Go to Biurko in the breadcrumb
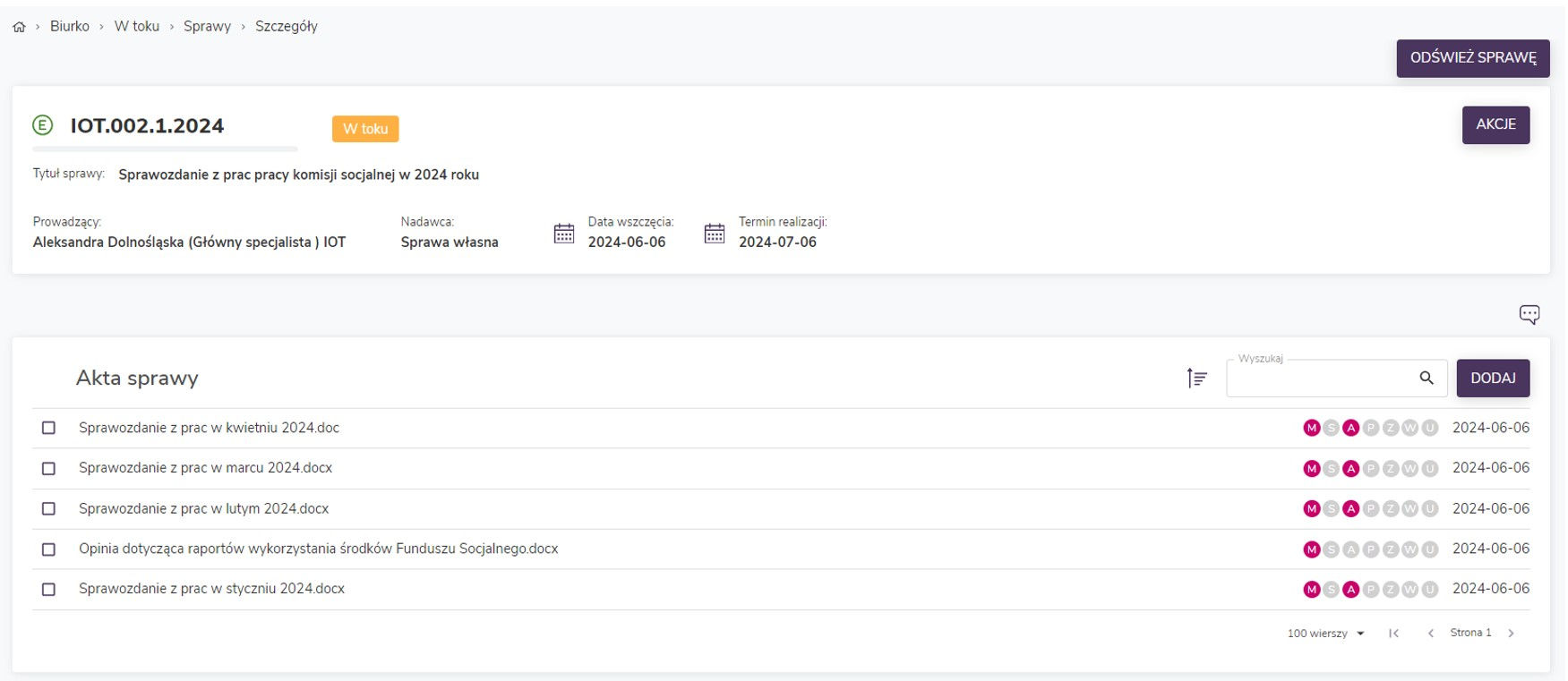The width and height of the screenshot is (1568, 681). point(70,27)
